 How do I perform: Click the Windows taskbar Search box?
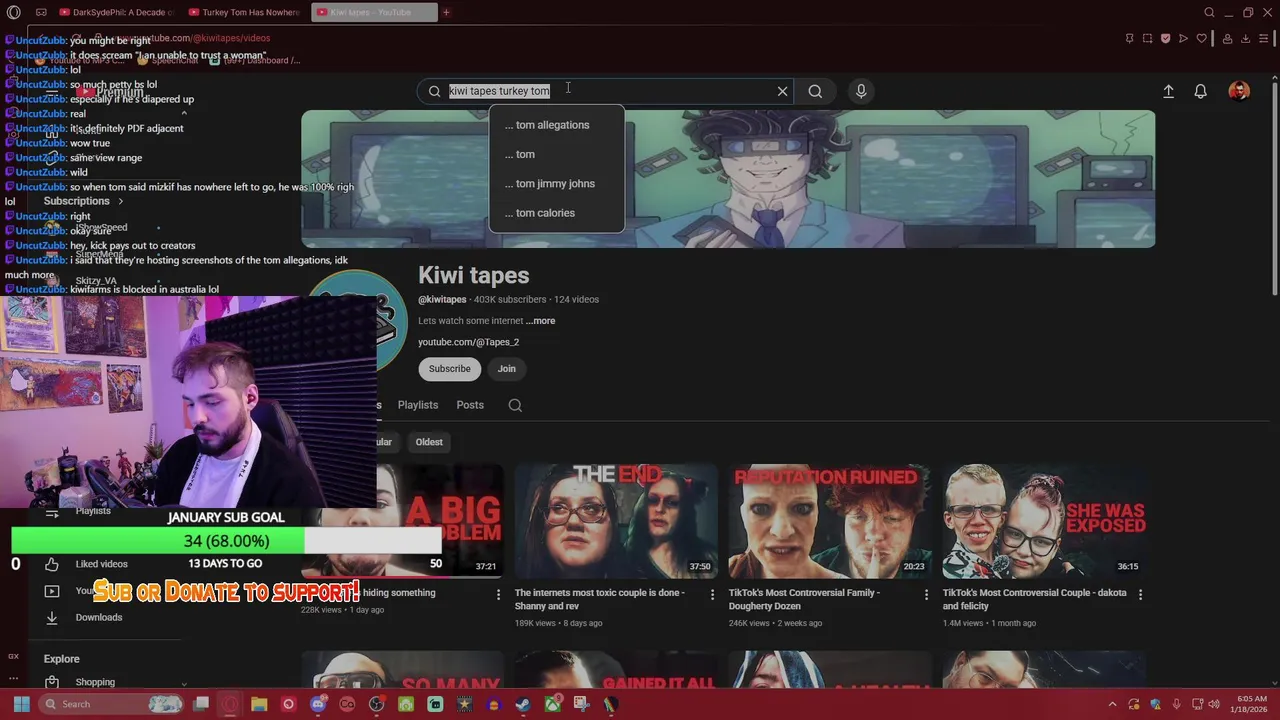click(111, 704)
